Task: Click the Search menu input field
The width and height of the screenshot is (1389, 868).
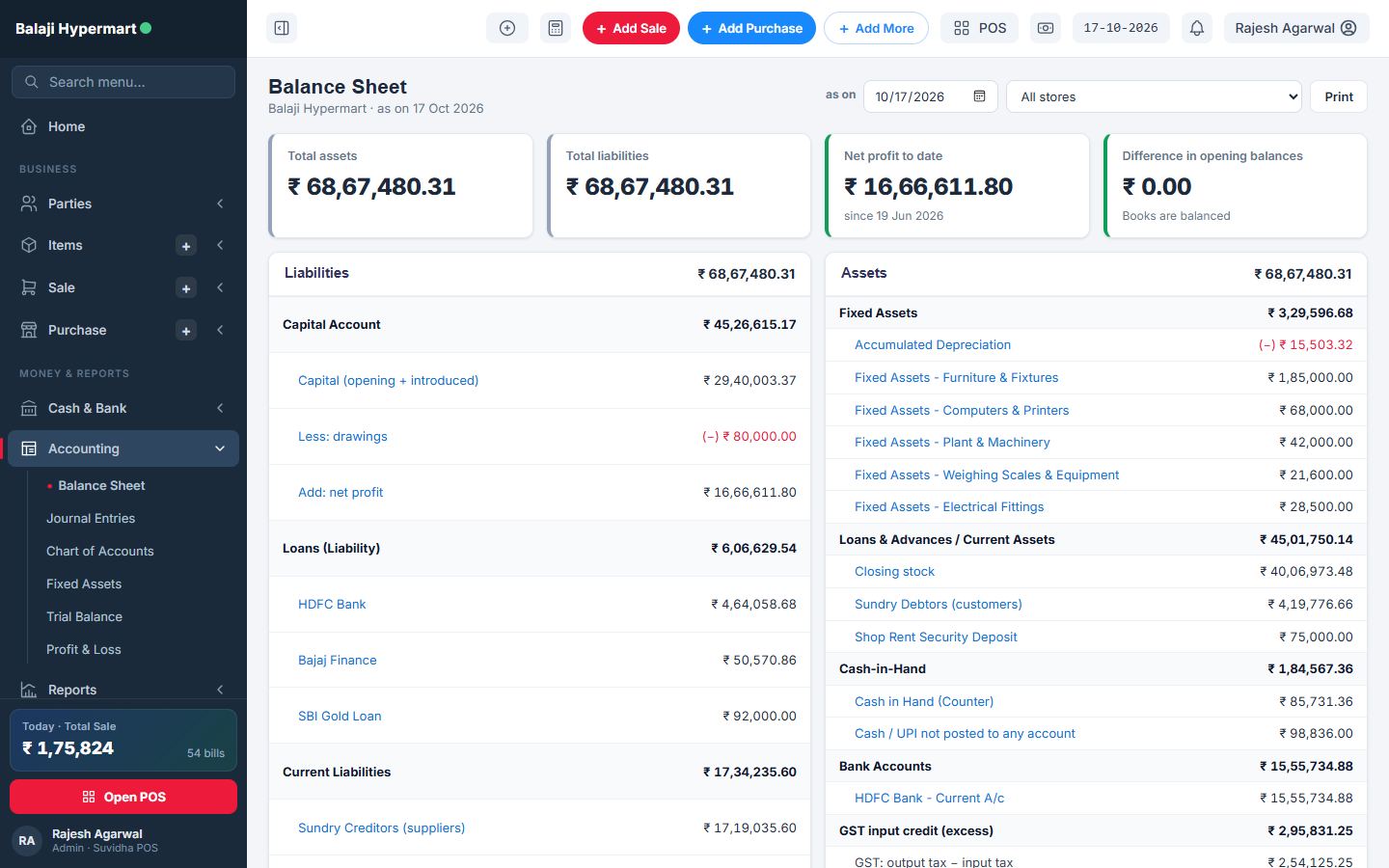Action: click(123, 82)
